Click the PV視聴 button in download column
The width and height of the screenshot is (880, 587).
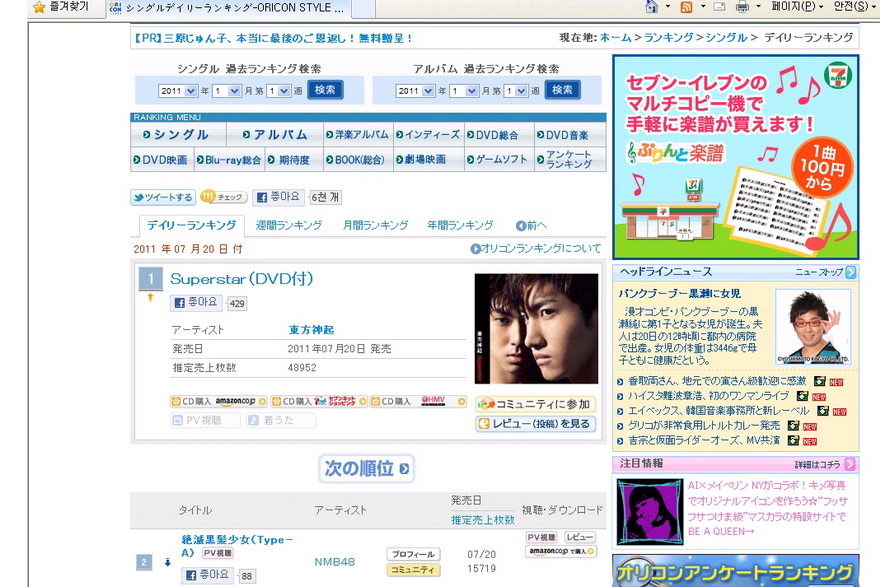point(542,538)
